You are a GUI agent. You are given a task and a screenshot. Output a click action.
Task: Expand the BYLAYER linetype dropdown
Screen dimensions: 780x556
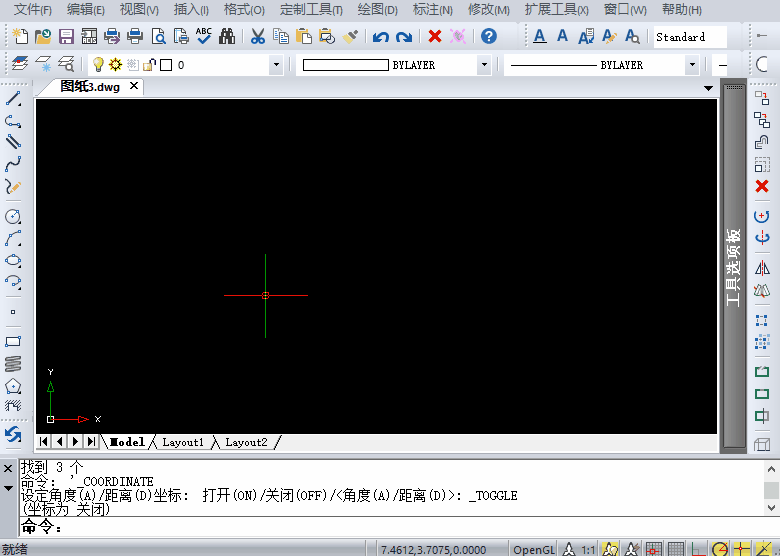tap(692, 65)
